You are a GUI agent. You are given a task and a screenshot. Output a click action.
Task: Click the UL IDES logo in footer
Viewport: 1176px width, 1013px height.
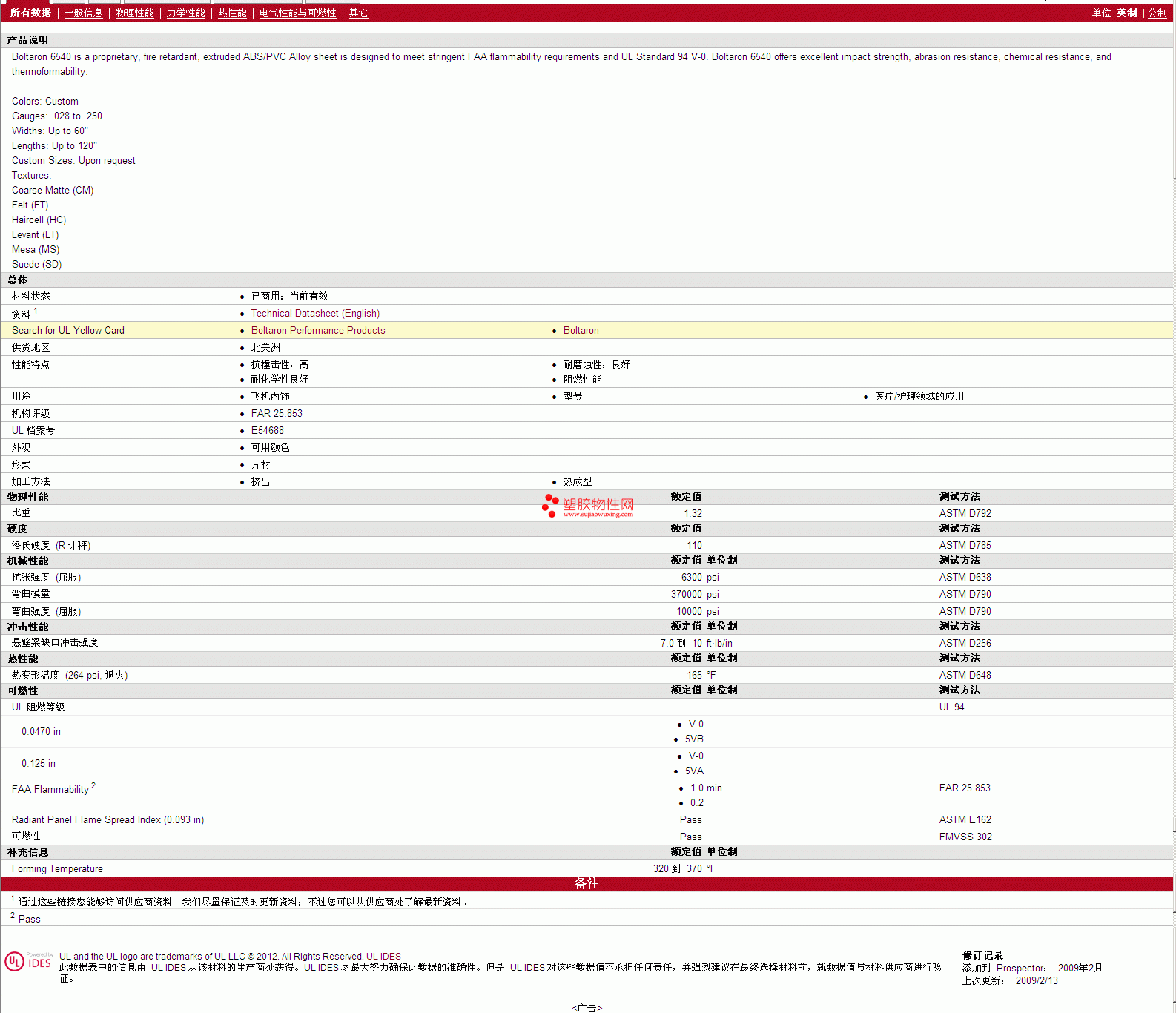coord(28,961)
